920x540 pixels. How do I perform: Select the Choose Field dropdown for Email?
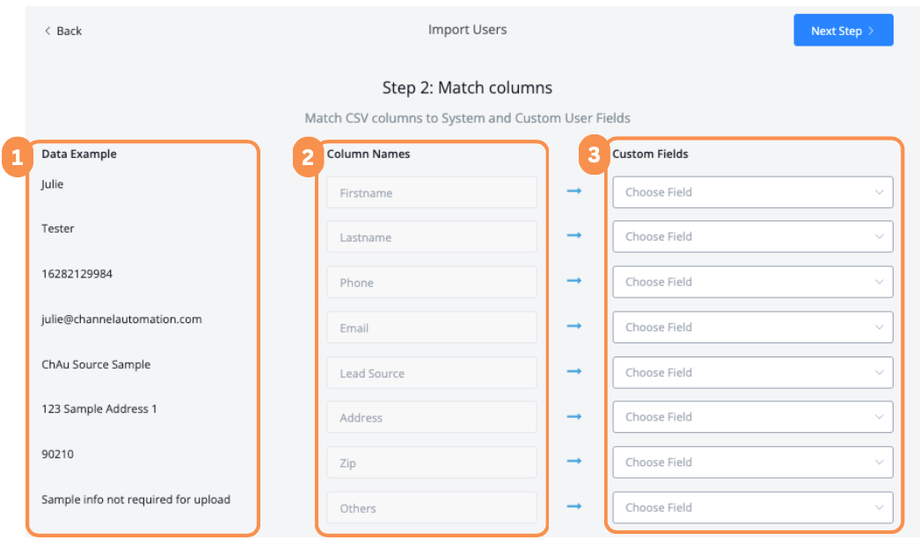coord(752,327)
